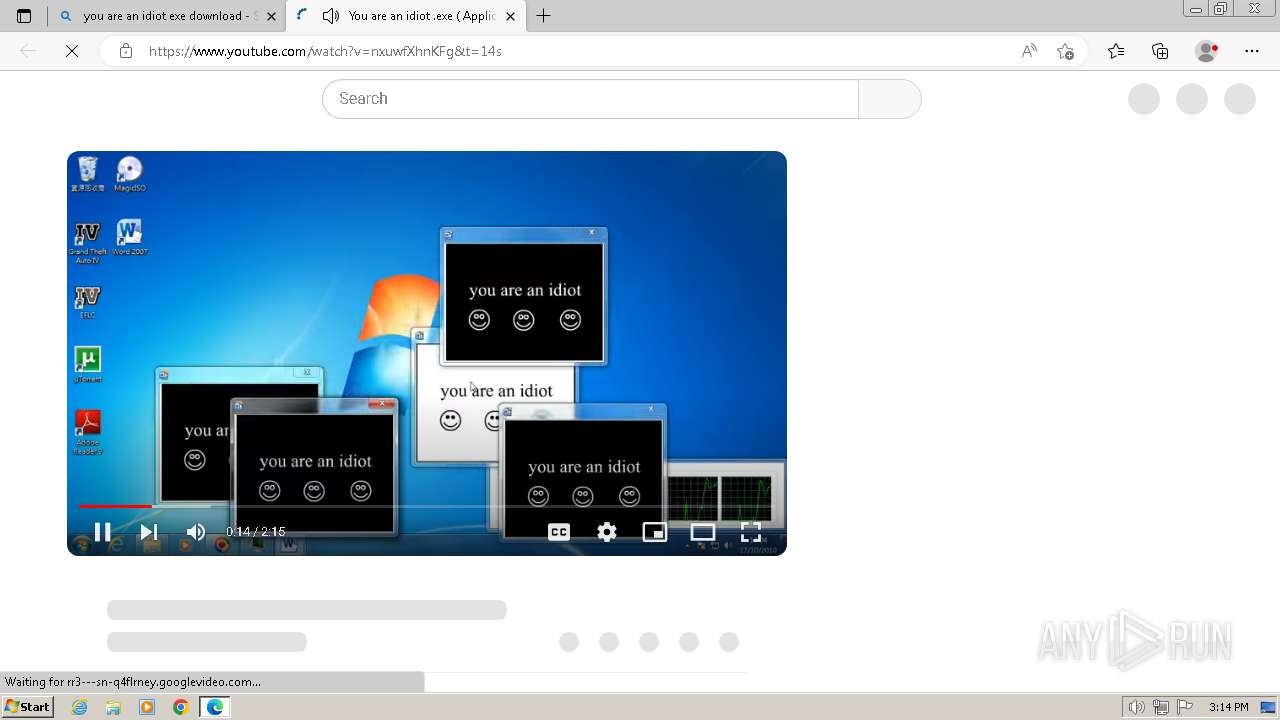
Task: Open network status tray icon
Action: pyautogui.click(x=1161, y=707)
